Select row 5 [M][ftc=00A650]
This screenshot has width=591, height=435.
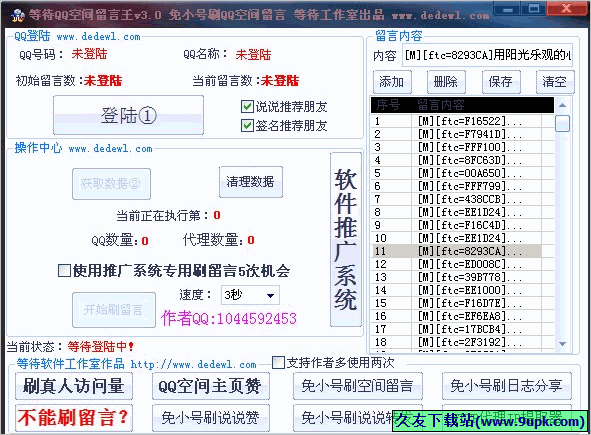click(x=462, y=173)
